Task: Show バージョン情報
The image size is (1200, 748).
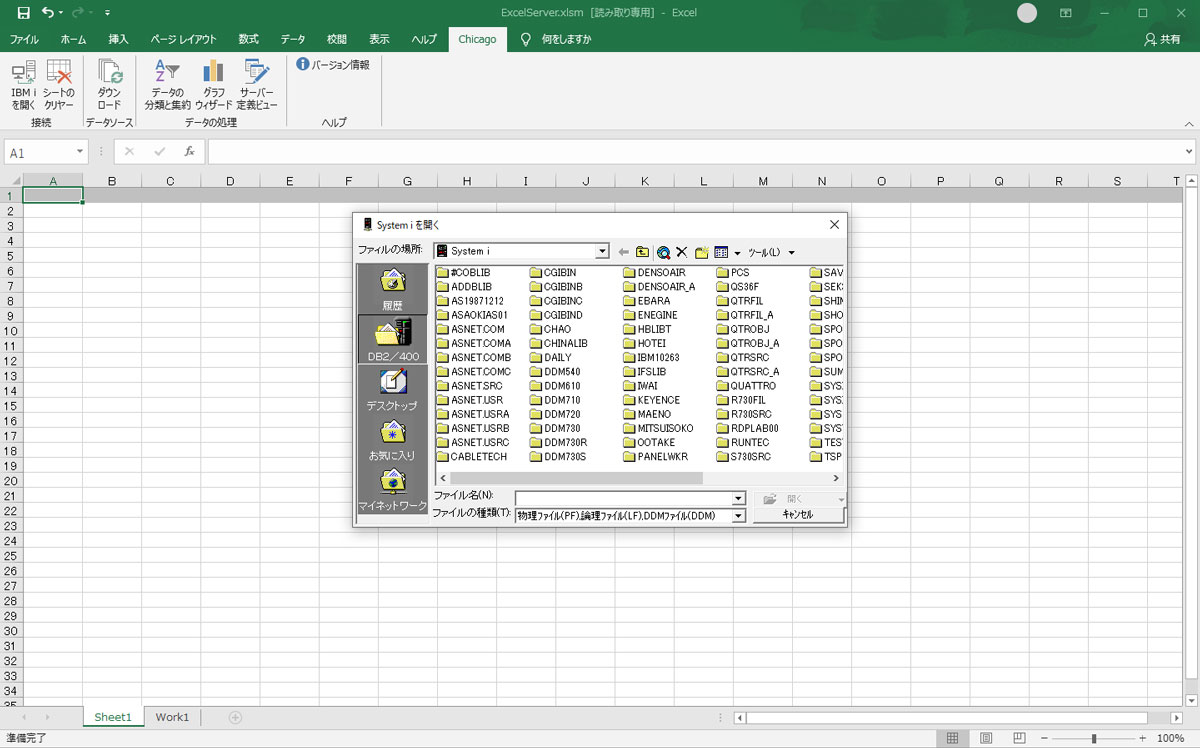Action: [333, 65]
